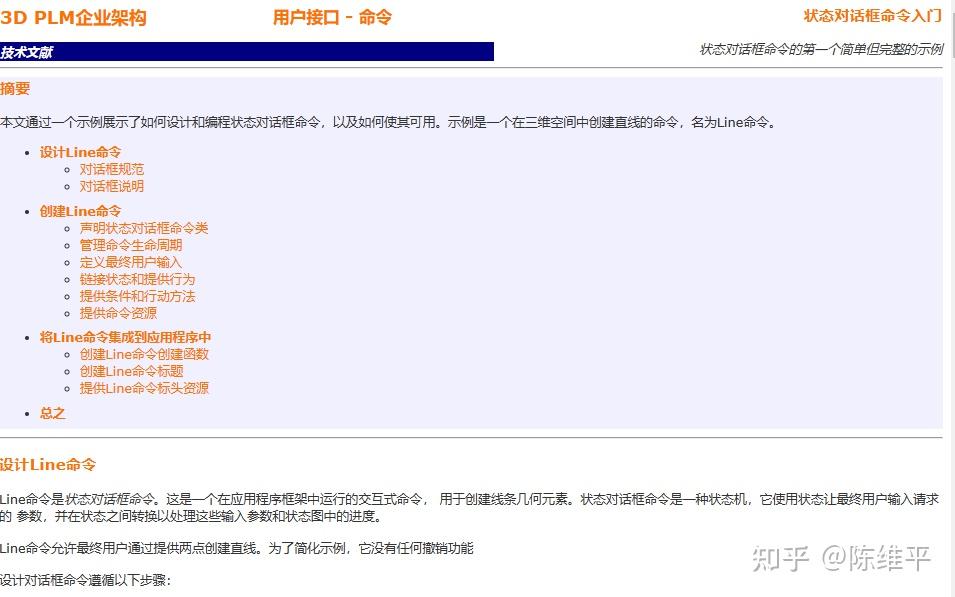Click the 总之 summary link

point(52,412)
